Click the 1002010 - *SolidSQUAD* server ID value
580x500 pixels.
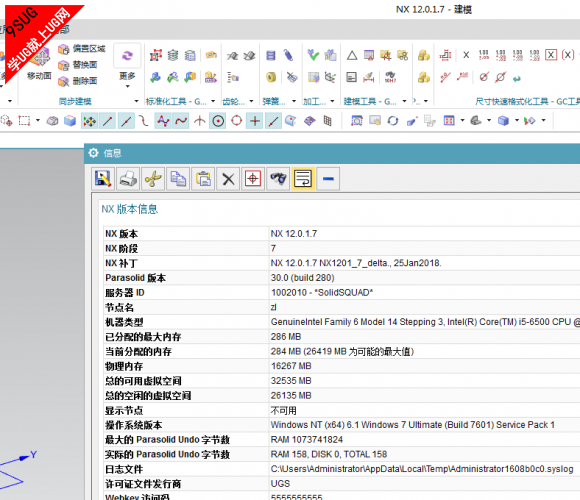point(322,293)
